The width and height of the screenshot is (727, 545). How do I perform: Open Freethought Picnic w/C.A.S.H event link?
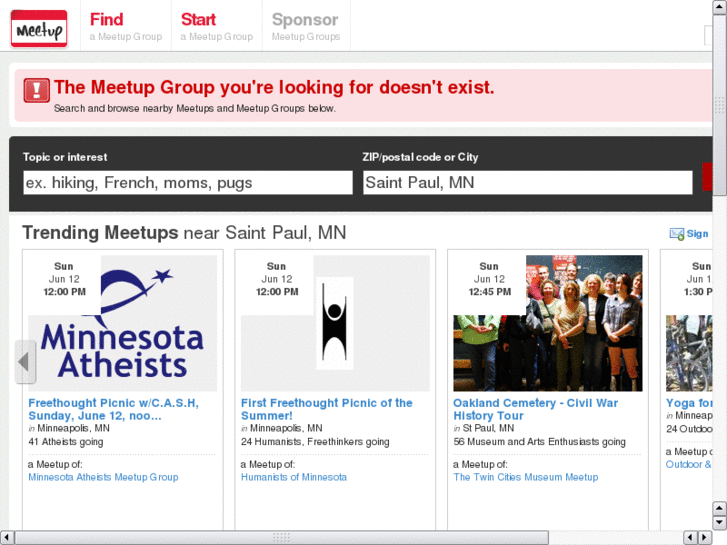tap(114, 409)
